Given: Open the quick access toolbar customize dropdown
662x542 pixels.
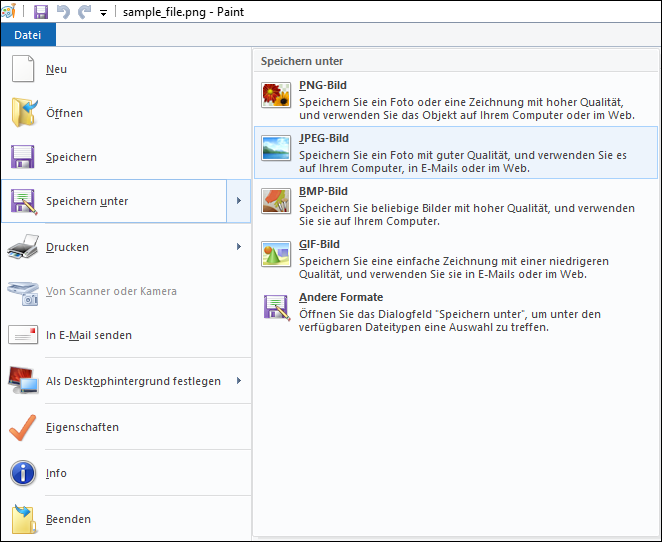Looking at the screenshot, I should 103,13.
